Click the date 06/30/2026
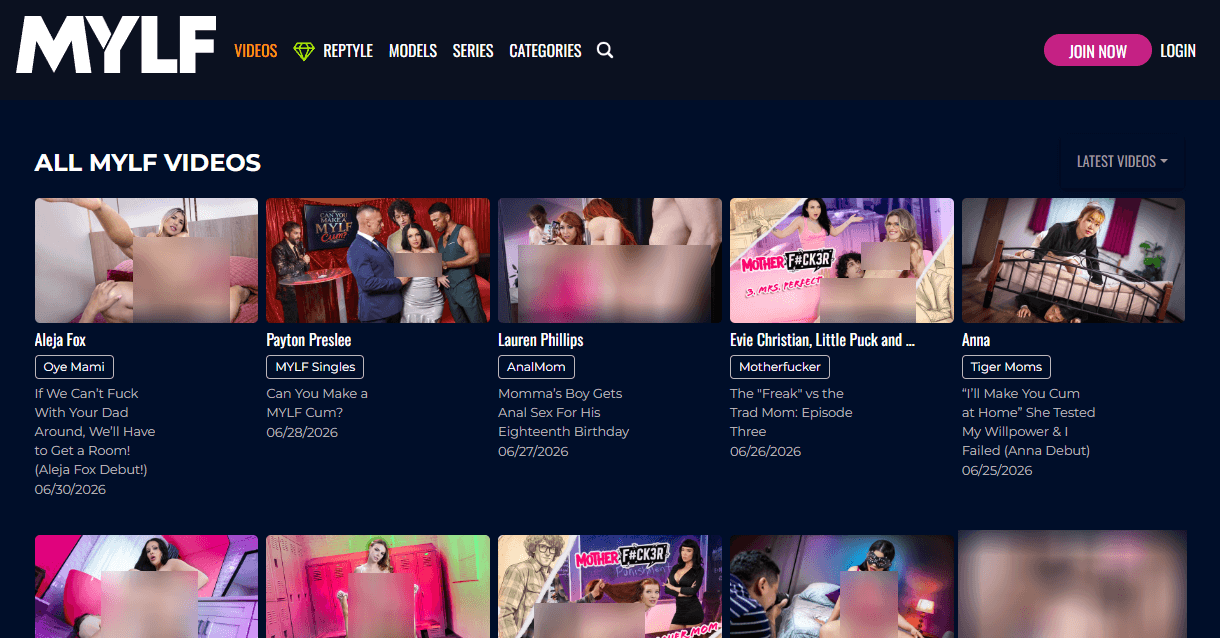 70,490
